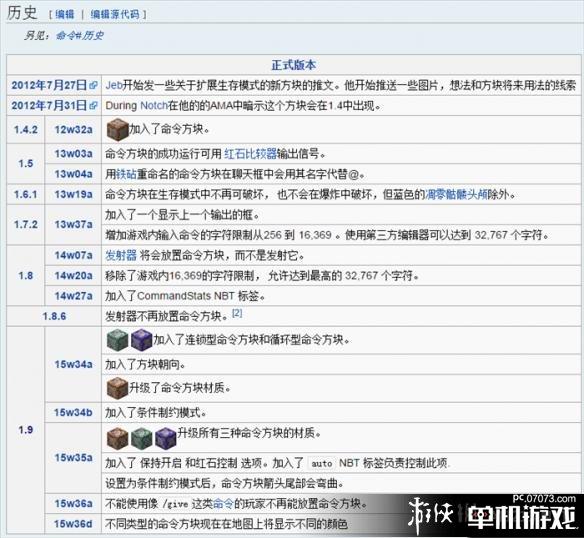This screenshot has height=538, width=584.
Task: Click the 凋零骷髅头颅 link
Action: pos(456,194)
